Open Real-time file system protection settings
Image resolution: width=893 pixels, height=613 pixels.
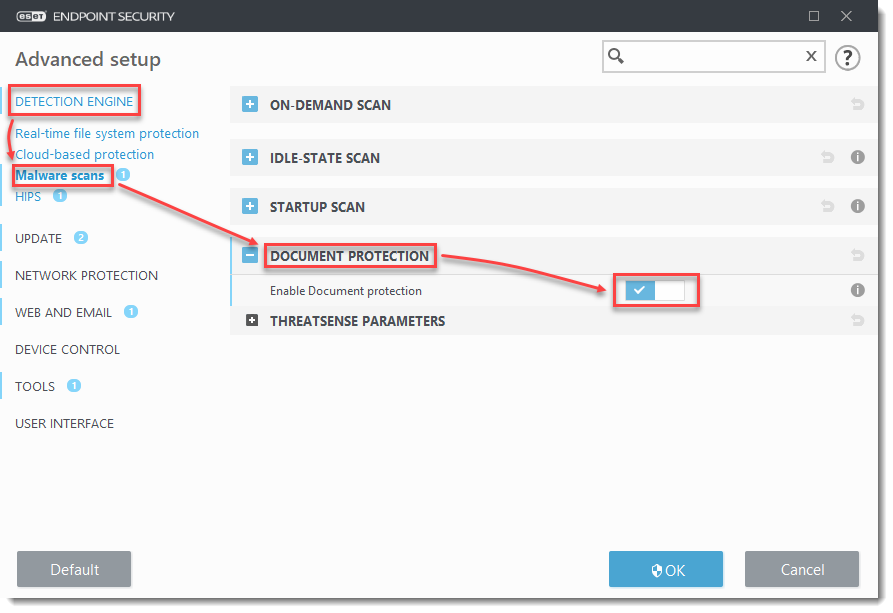click(106, 133)
